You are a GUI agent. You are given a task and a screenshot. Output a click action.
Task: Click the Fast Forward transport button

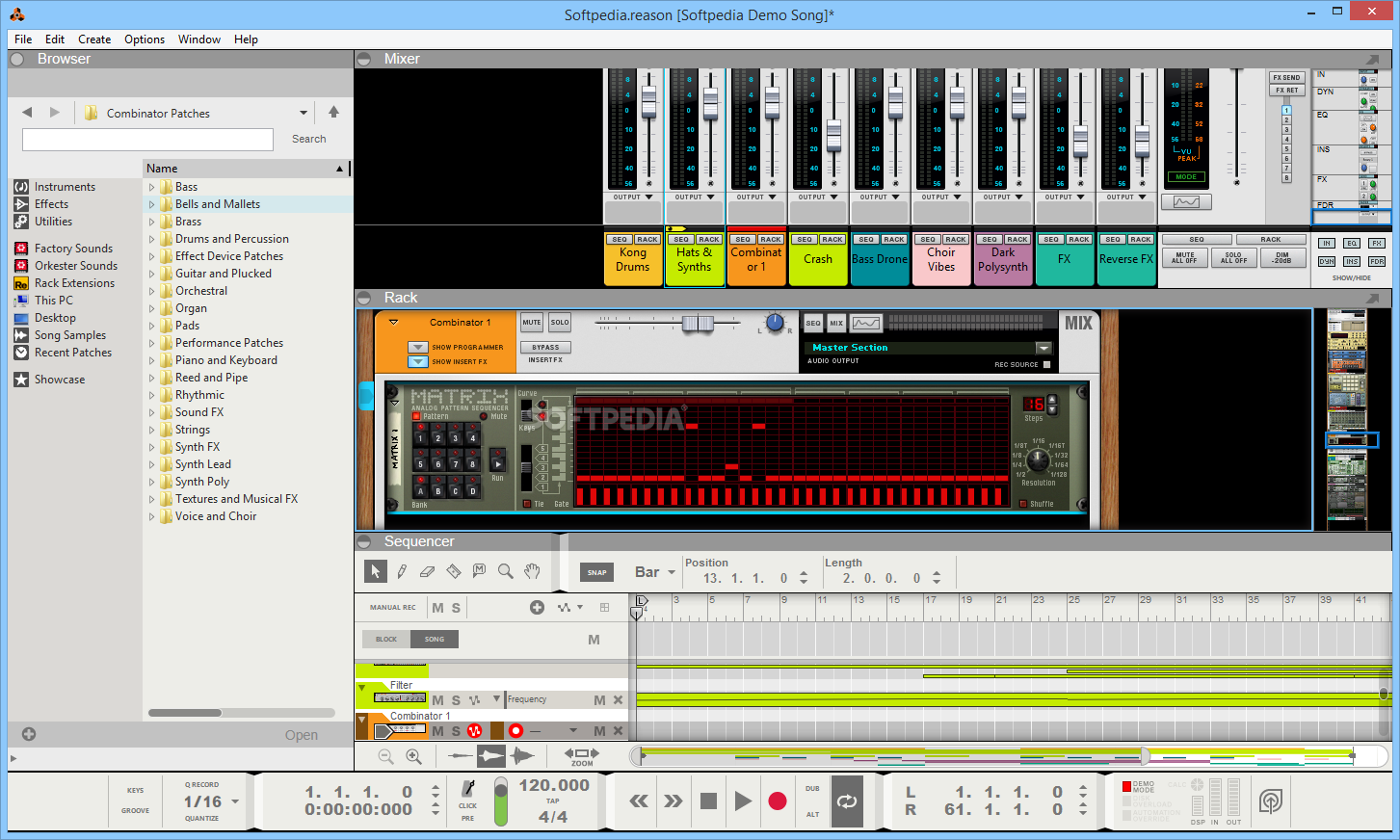(x=674, y=801)
